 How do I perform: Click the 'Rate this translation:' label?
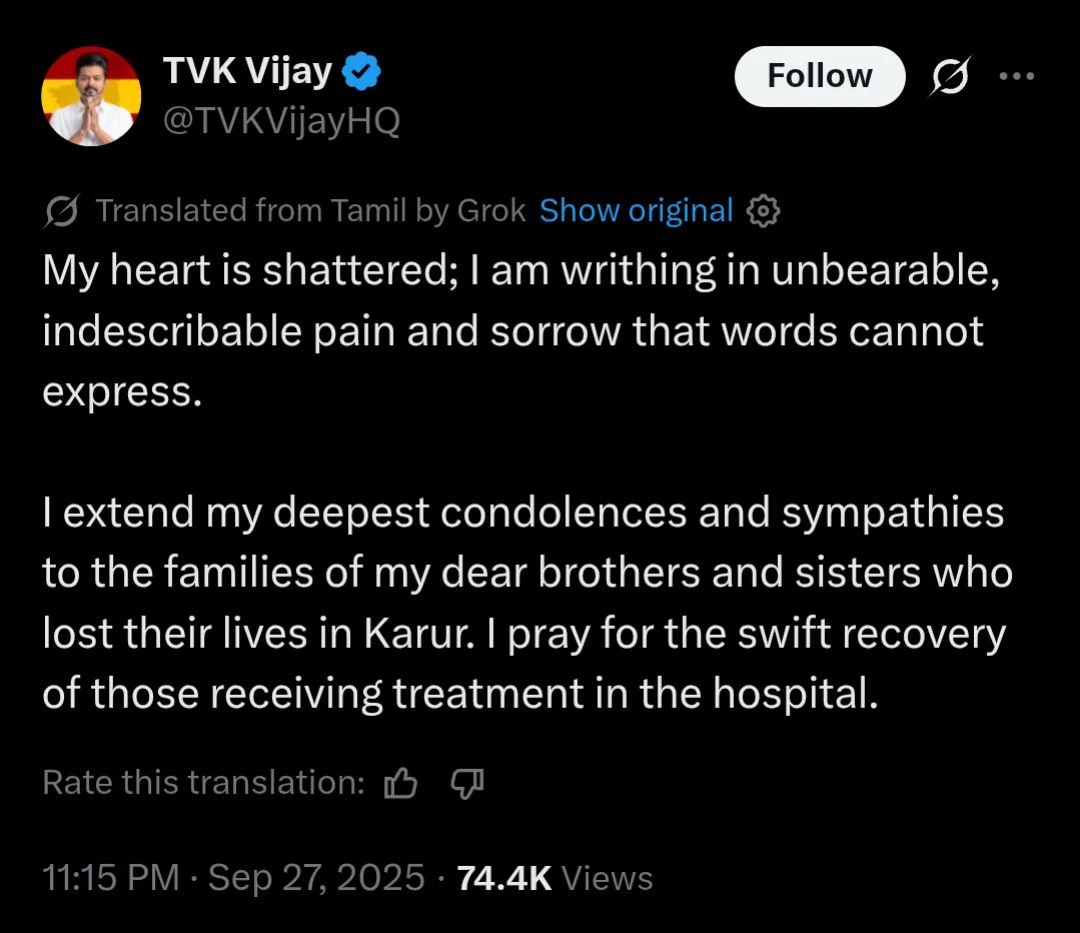tap(204, 782)
